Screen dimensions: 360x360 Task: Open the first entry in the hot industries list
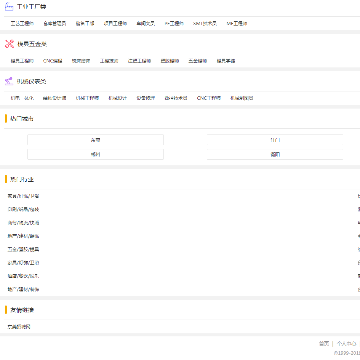coord(23,196)
